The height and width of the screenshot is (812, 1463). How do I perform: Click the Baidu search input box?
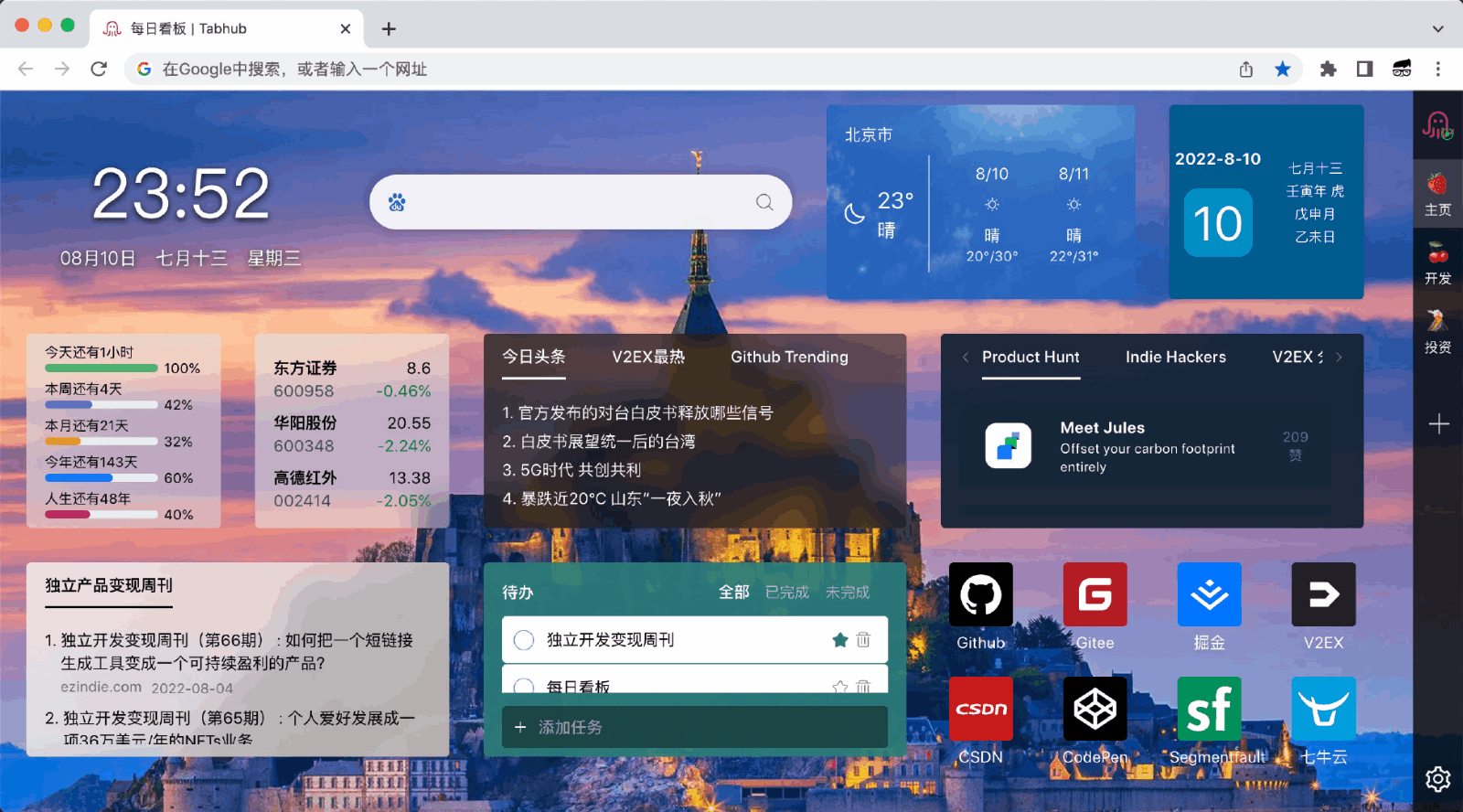point(581,202)
